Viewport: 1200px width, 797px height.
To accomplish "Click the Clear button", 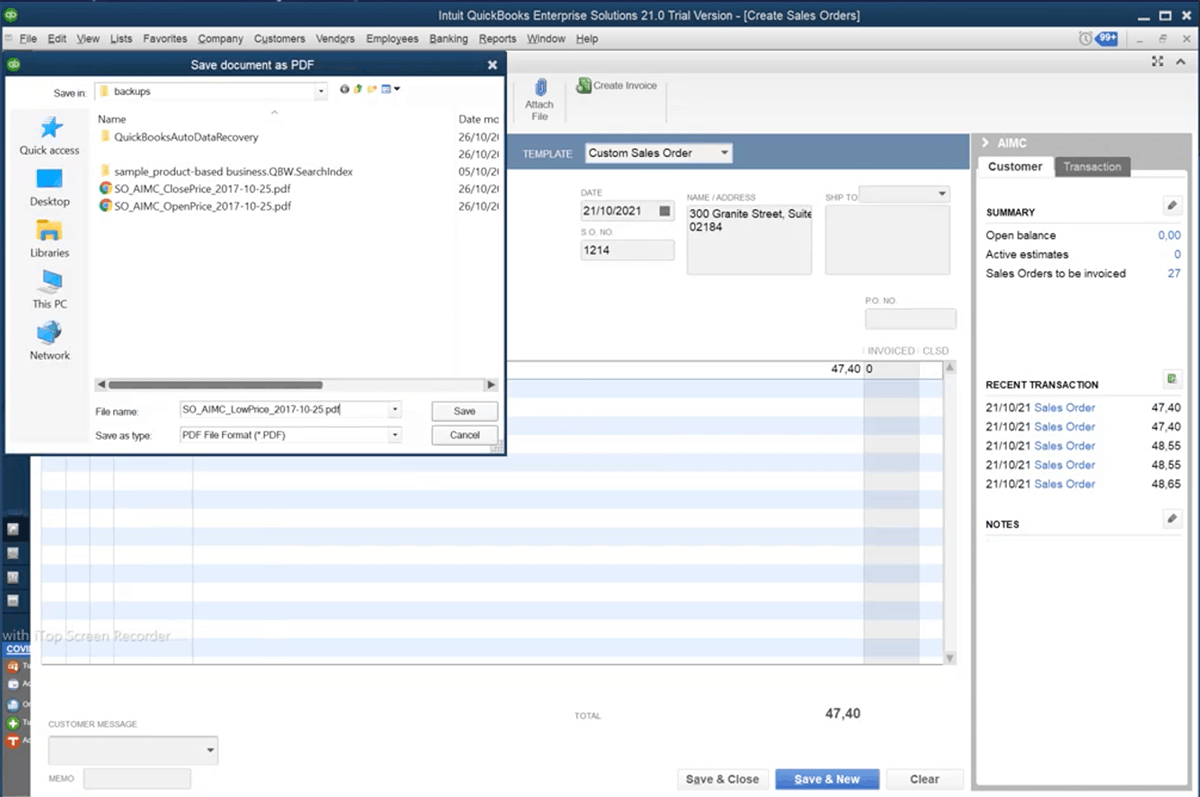I will (924, 779).
